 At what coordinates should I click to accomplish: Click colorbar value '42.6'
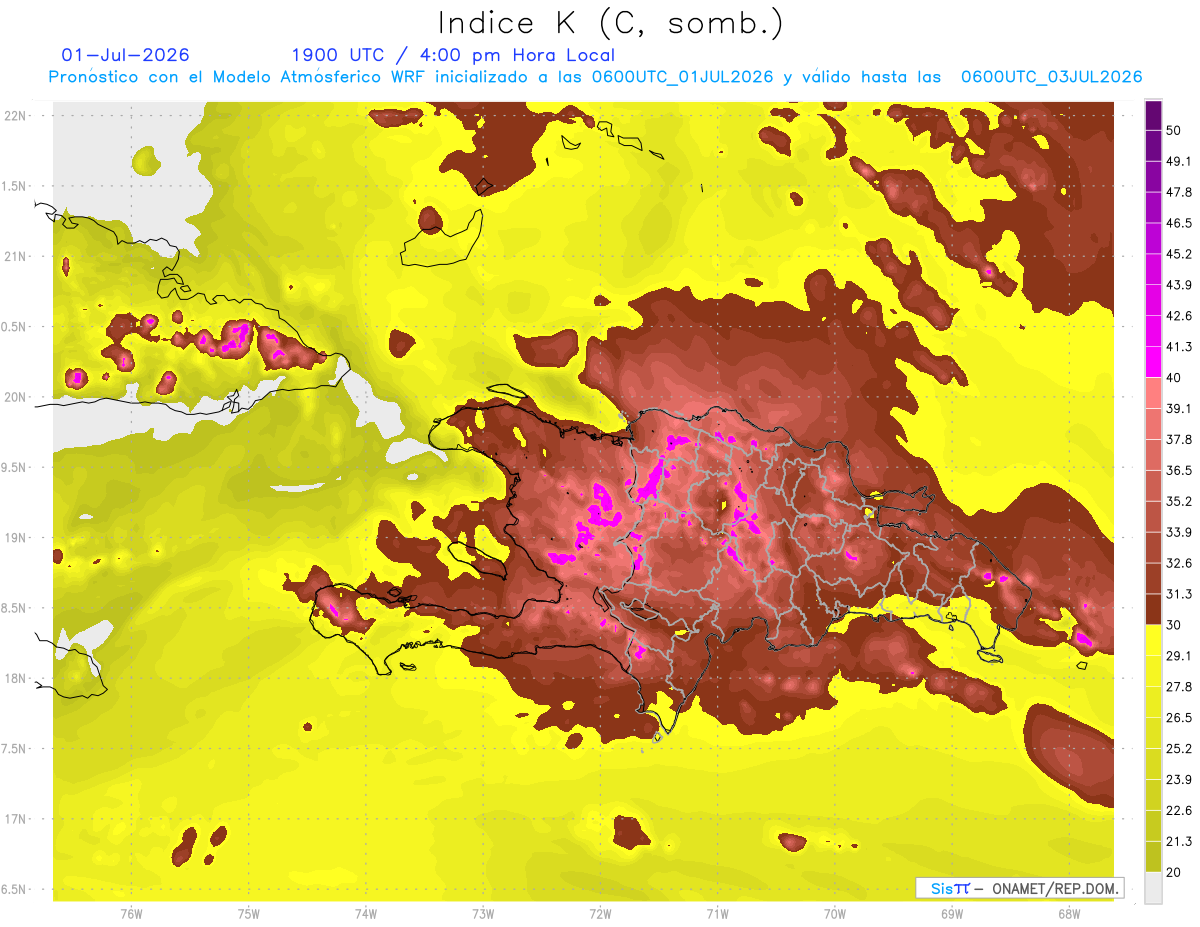point(1178,316)
